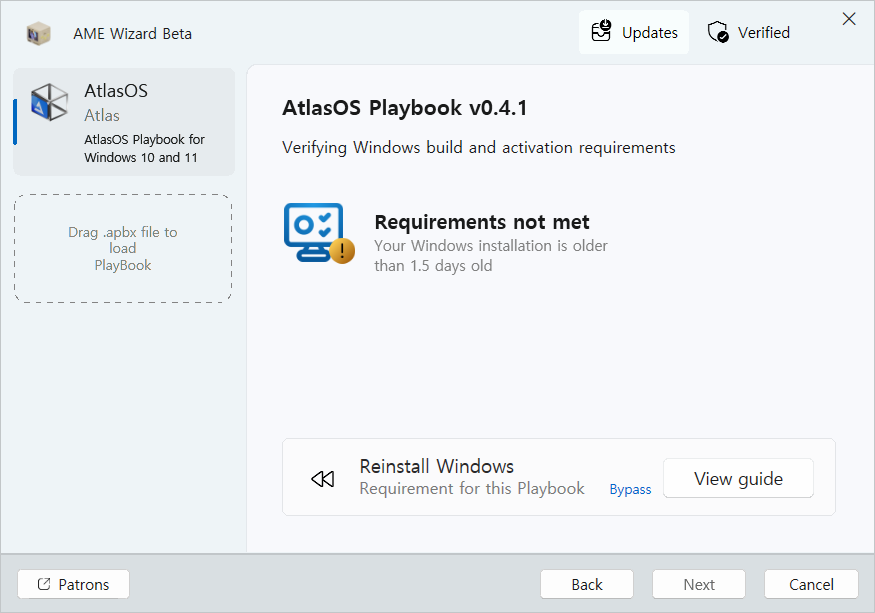
Task: Click the Bypass link
Action: [x=630, y=490]
